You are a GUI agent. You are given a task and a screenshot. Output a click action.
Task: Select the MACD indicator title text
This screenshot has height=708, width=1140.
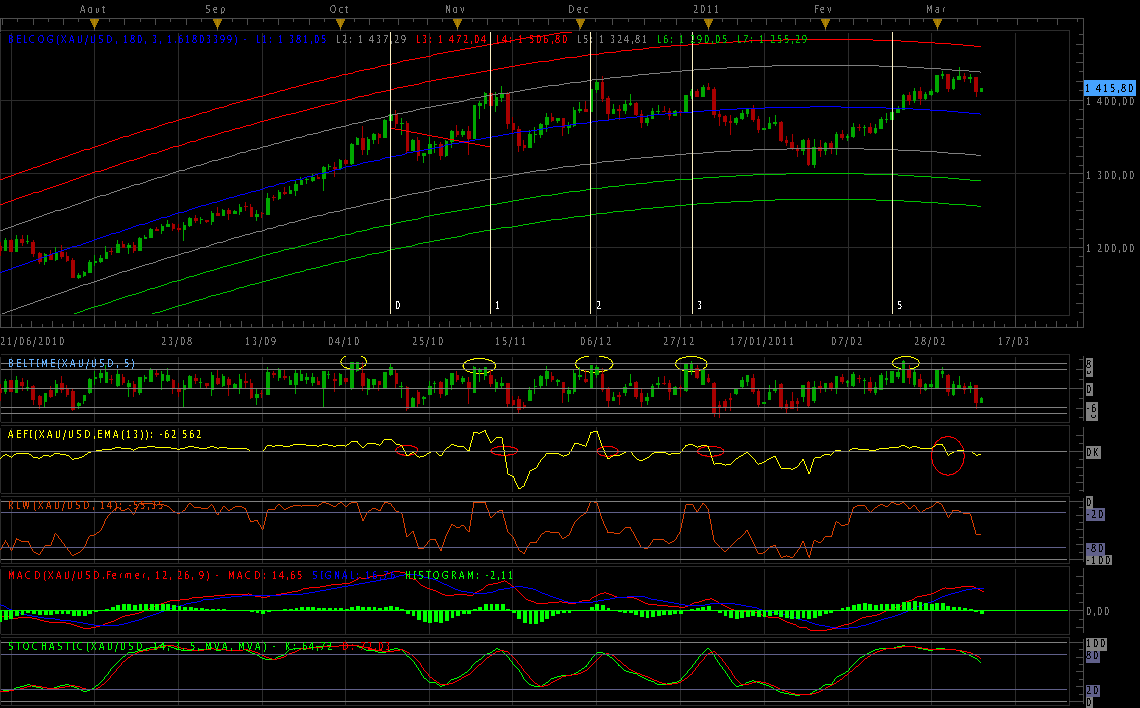[100, 575]
